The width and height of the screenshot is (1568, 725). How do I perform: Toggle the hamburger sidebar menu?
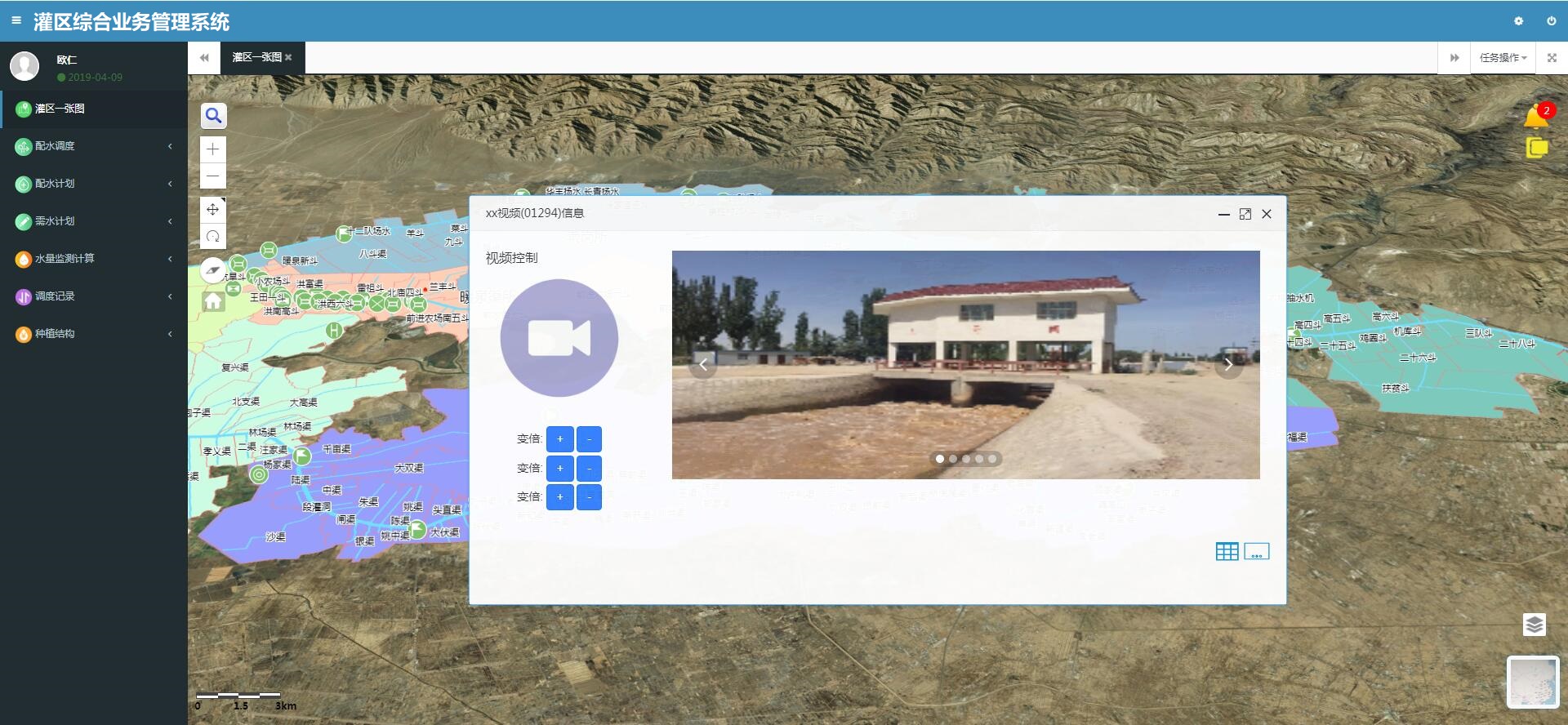(x=16, y=20)
